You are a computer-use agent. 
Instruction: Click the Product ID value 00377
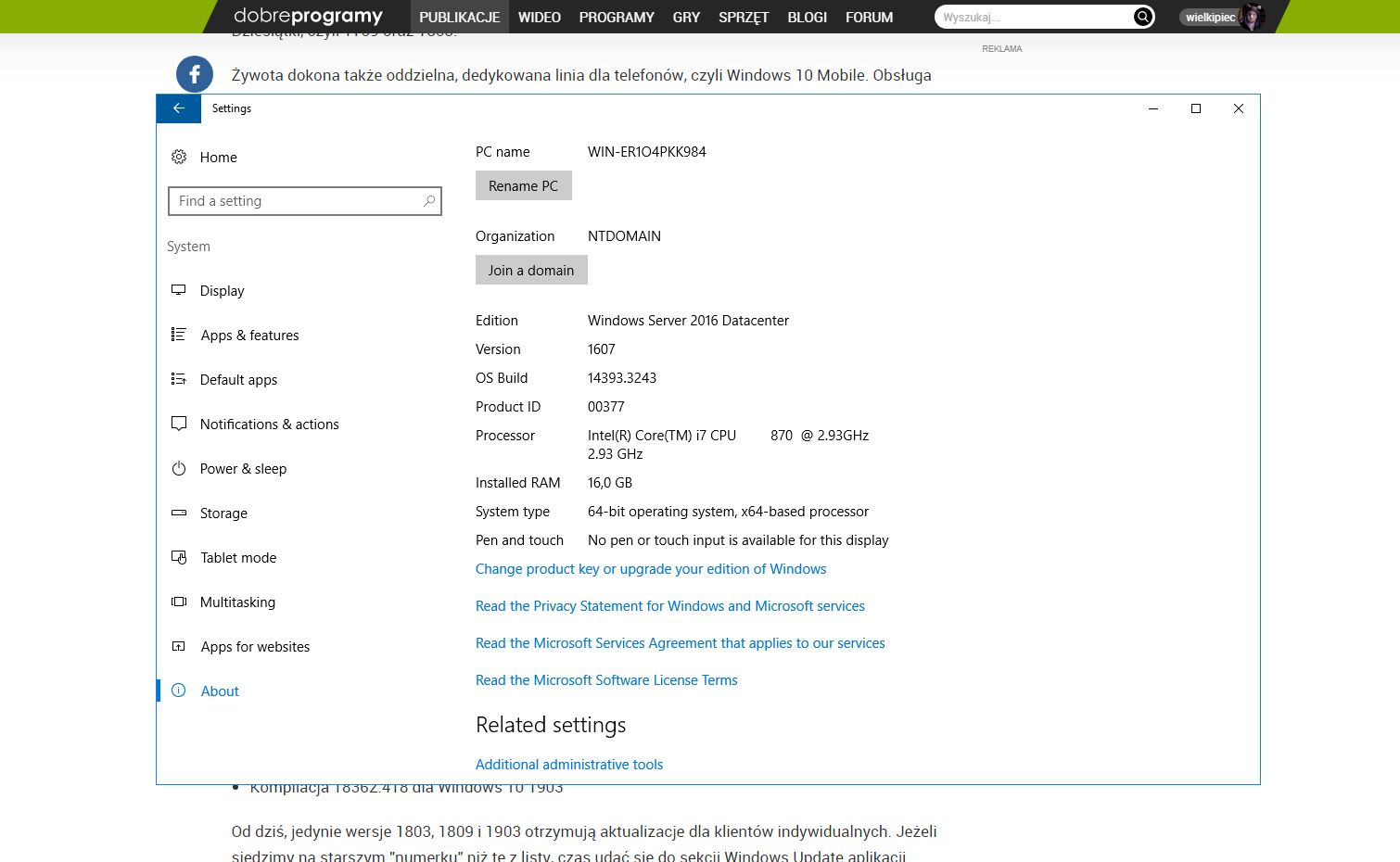[x=606, y=407]
